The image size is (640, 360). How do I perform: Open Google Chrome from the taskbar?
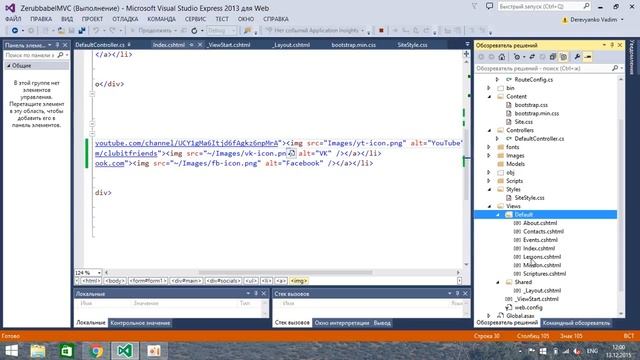pyautogui.click(x=96, y=351)
